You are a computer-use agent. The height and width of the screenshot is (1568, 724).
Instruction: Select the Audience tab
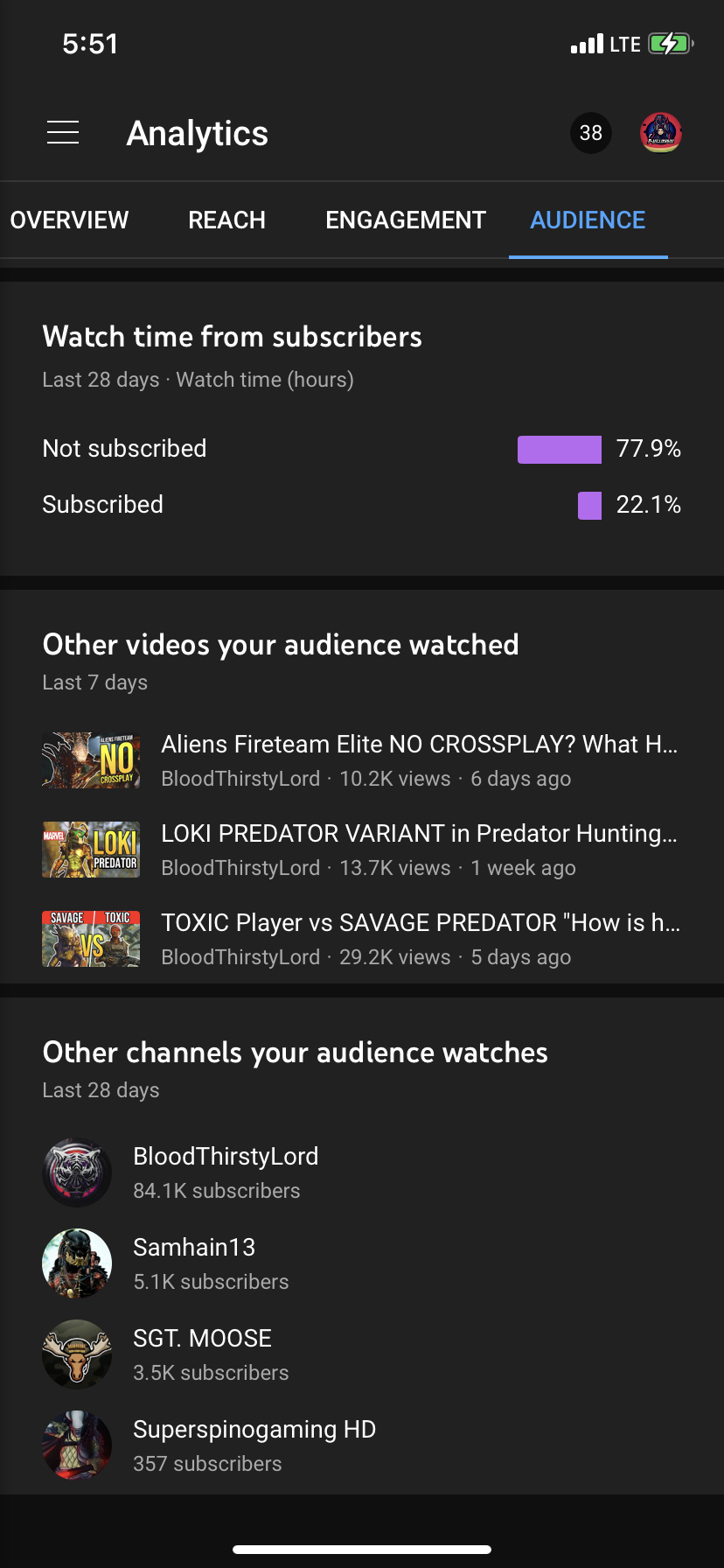[588, 220]
